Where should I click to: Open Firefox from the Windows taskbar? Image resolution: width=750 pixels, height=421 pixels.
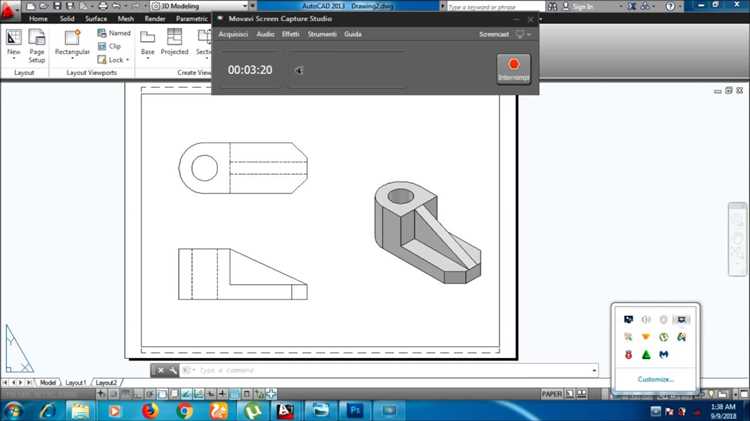(149, 410)
